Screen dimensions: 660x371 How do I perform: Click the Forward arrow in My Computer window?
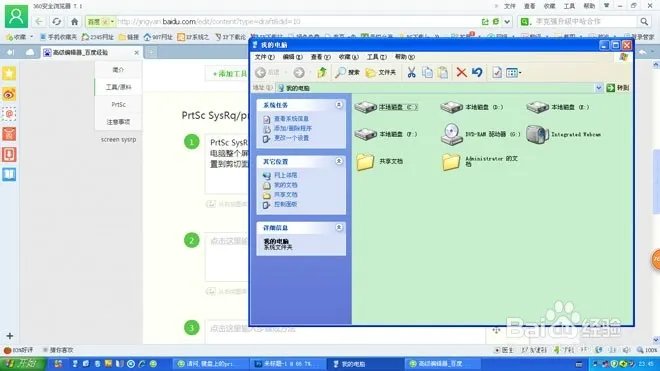pos(299,72)
